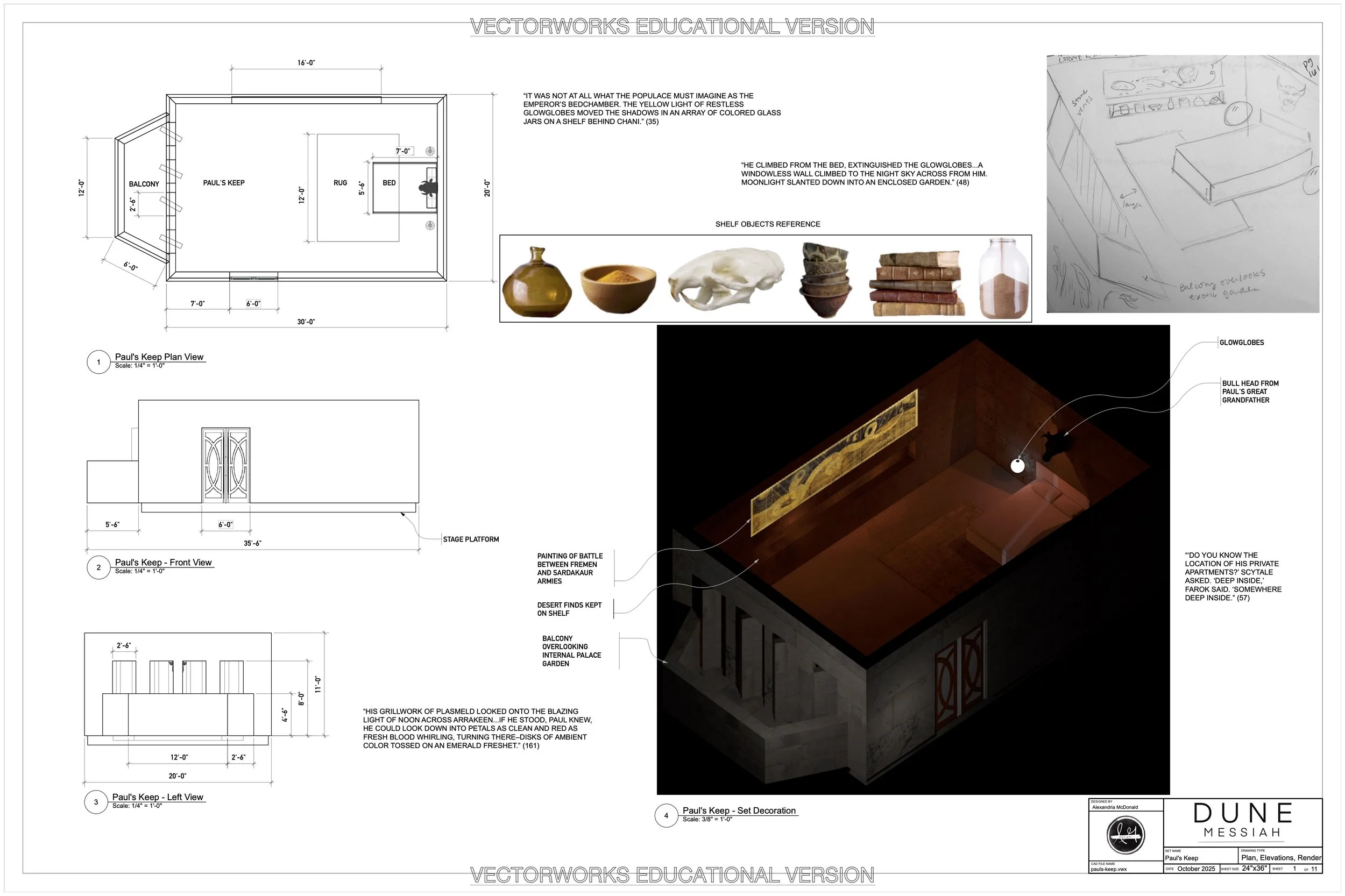
Task: Click the drawing marker circle numbered 2
Action: click(98, 567)
